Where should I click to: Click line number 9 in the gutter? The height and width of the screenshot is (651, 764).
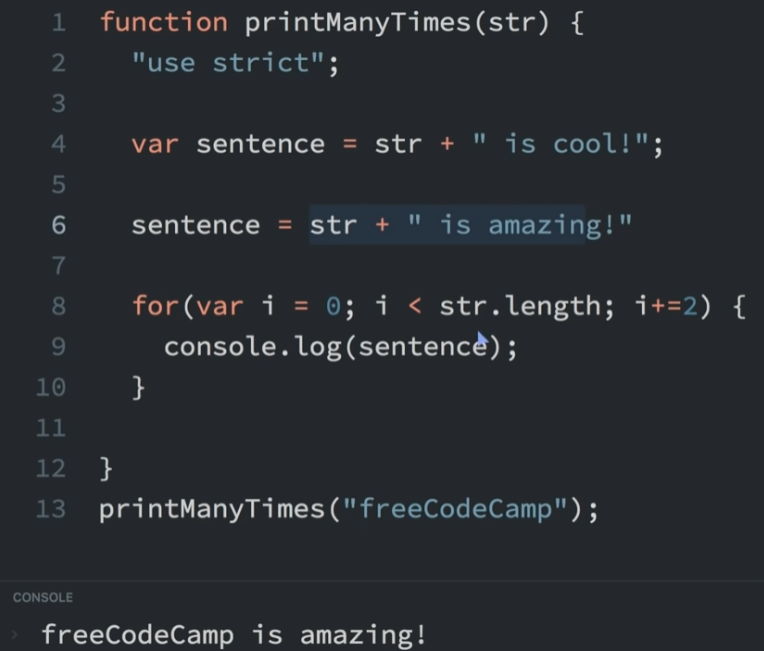click(x=59, y=347)
